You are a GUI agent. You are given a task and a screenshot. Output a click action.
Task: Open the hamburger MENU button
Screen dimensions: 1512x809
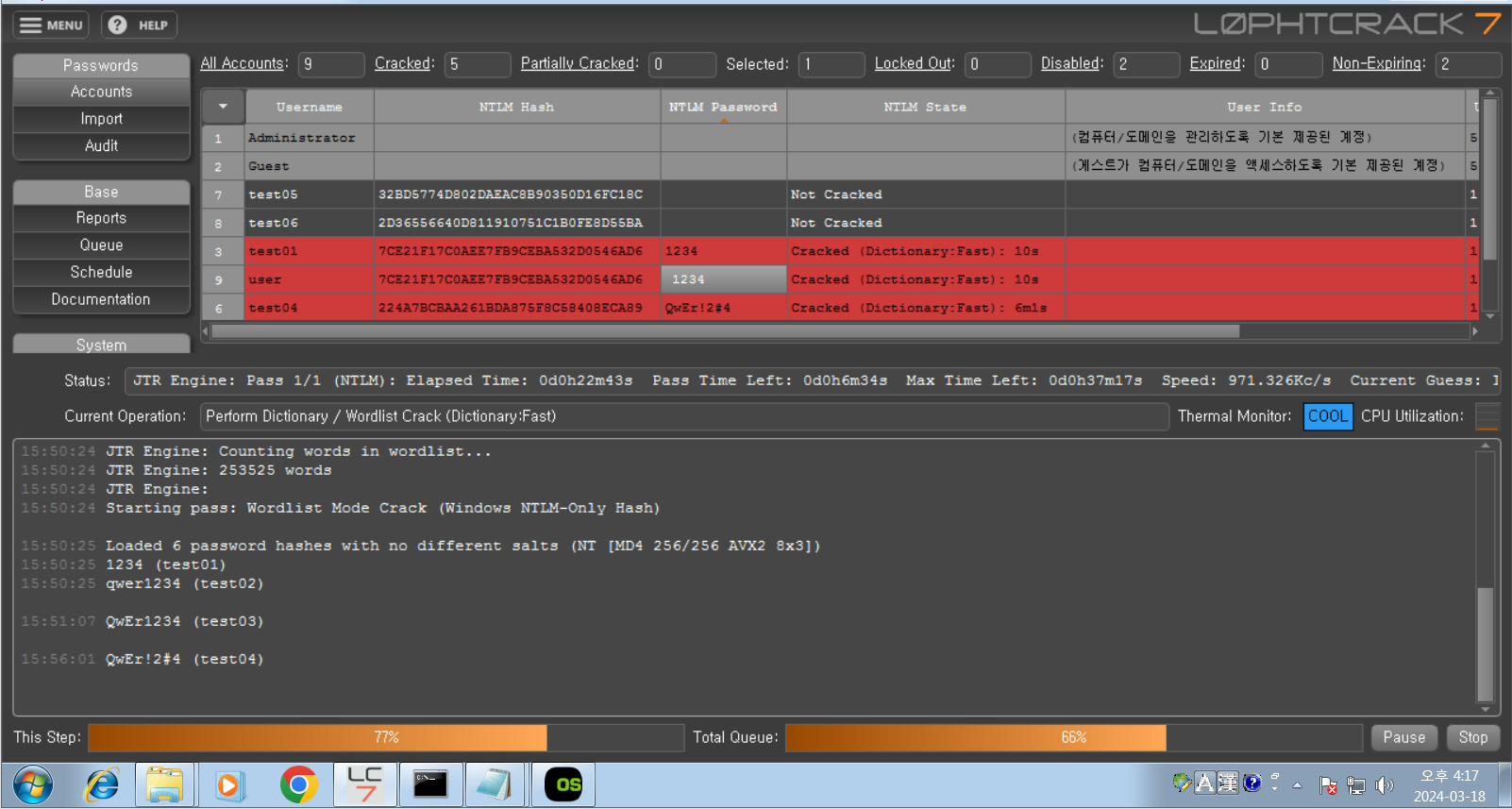pyautogui.click(x=51, y=25)
